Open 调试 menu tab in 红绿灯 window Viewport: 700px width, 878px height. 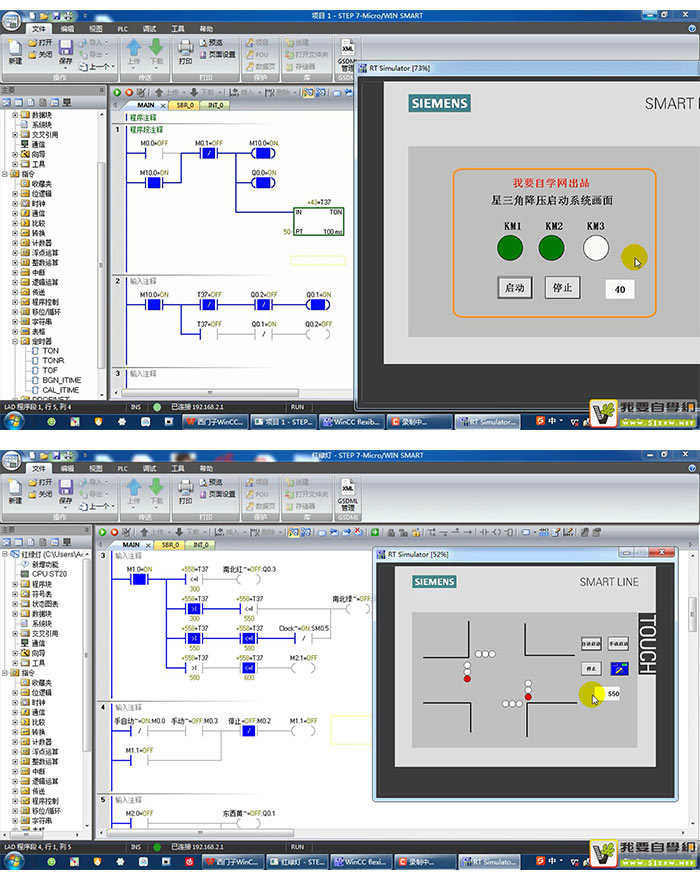[150, 468]
